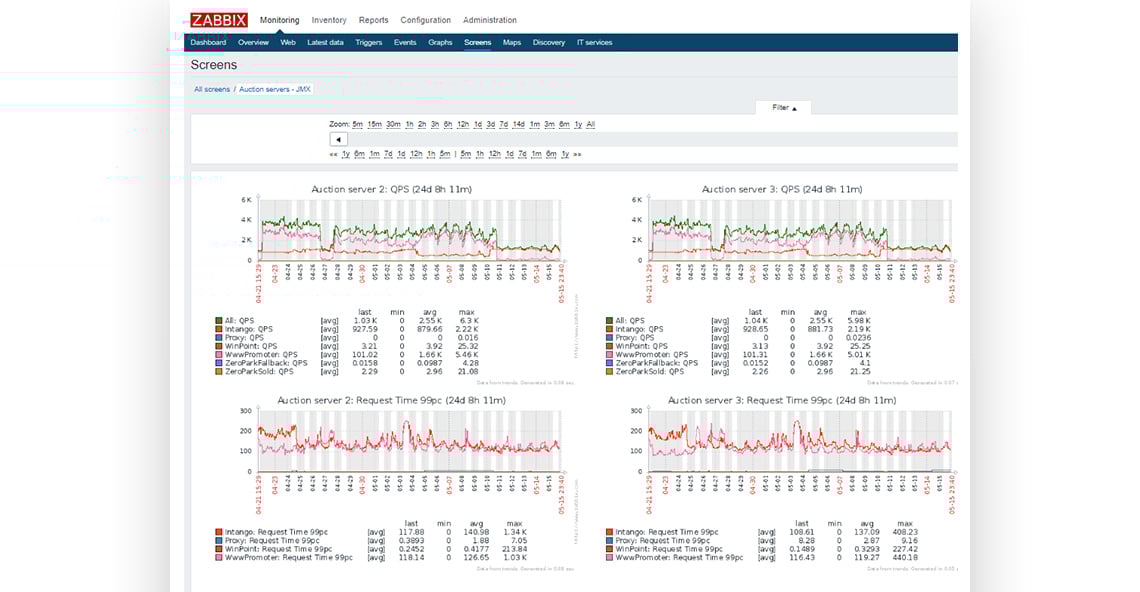Click the '6.3 K' max value for All: QPS
The image size is (1140, 592).
coord(468,321)
